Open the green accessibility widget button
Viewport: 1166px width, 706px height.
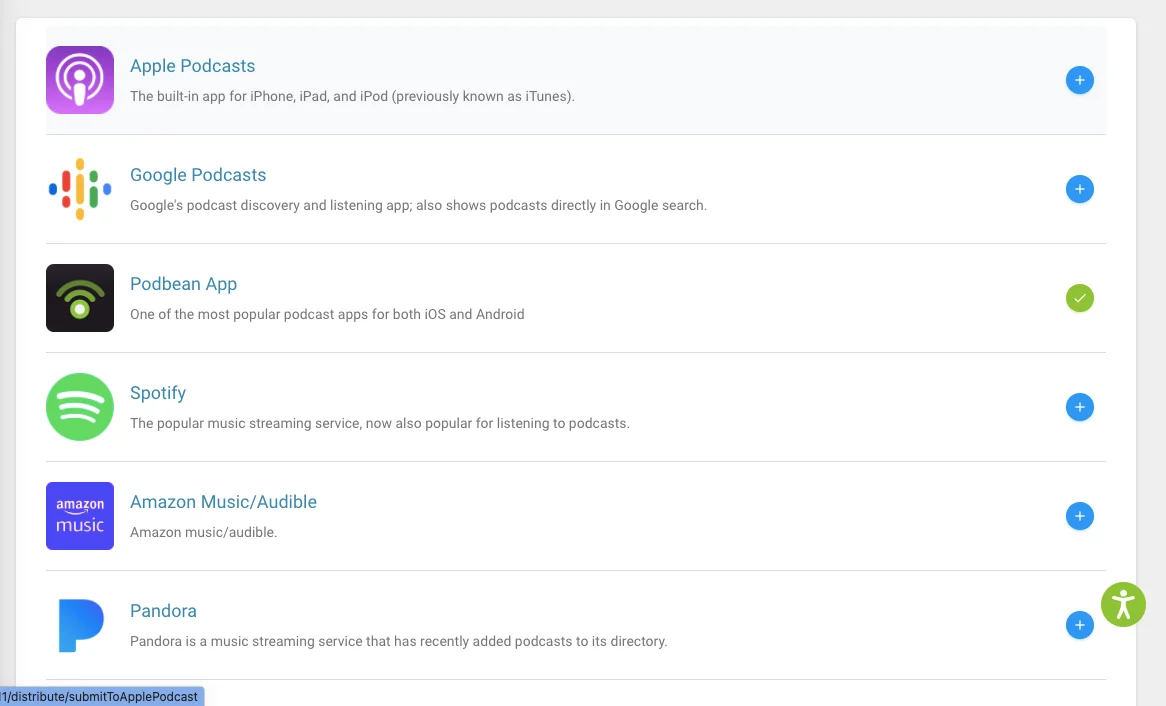(x=1123, y=604)
